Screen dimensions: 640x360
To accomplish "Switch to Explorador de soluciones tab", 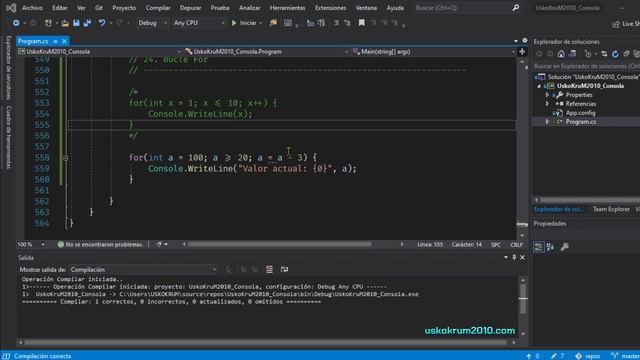I will (x=559, y=209).
